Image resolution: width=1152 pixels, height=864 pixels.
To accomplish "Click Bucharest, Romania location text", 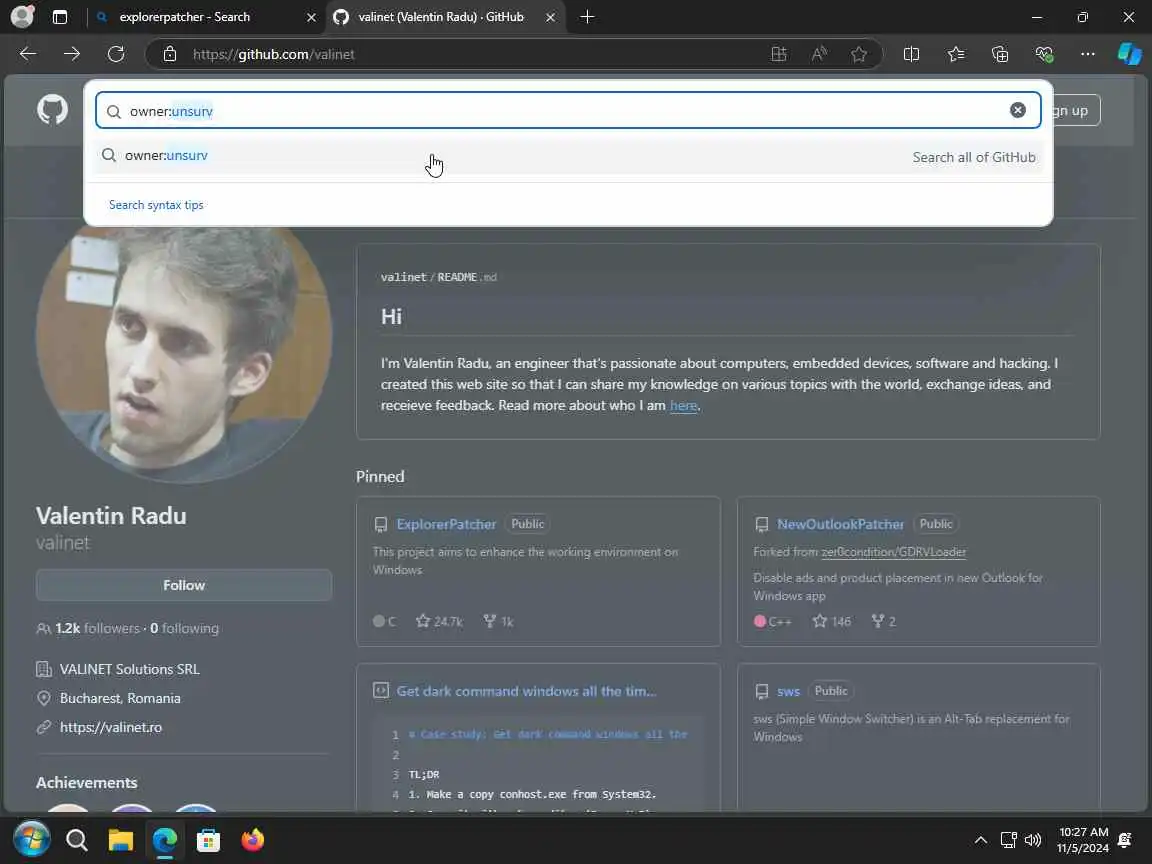I will click(x=120, y=699).
